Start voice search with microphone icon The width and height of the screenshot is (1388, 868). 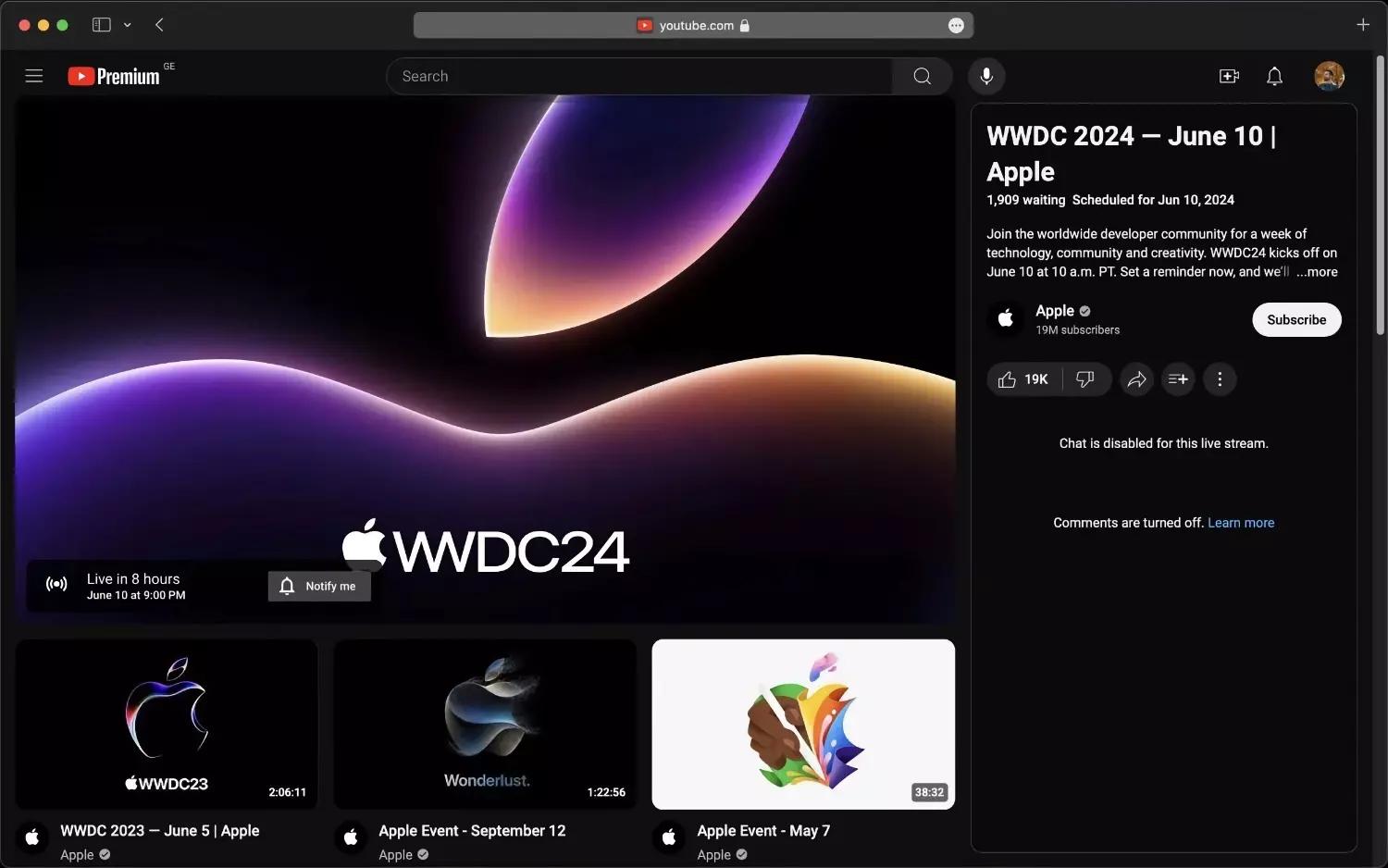click(x=986, y=76)
